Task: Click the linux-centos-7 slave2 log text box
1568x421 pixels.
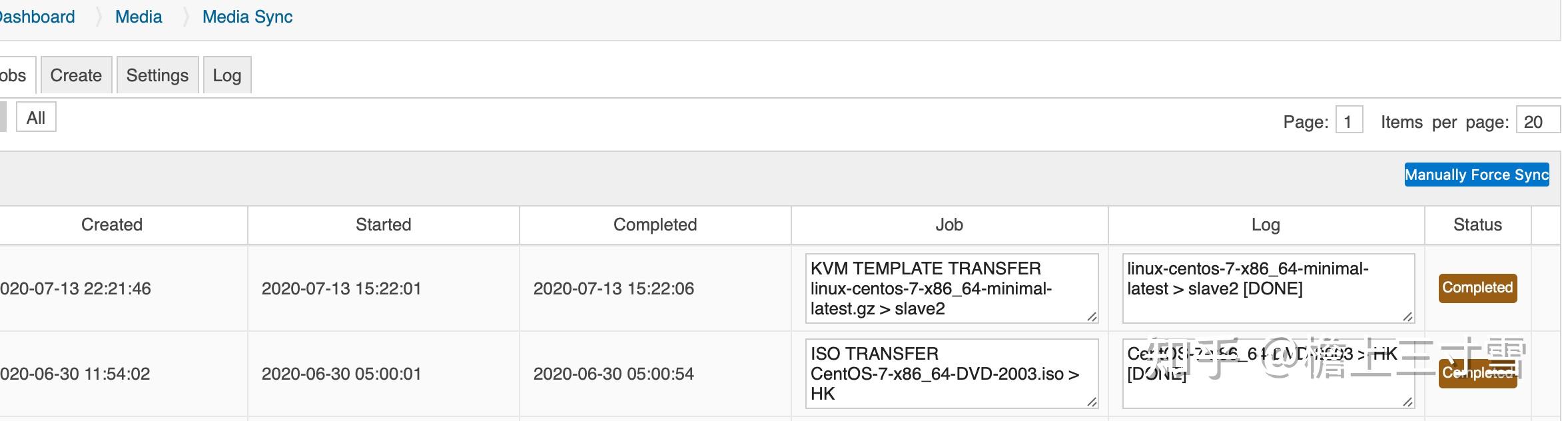Action: click(1267, 288)
